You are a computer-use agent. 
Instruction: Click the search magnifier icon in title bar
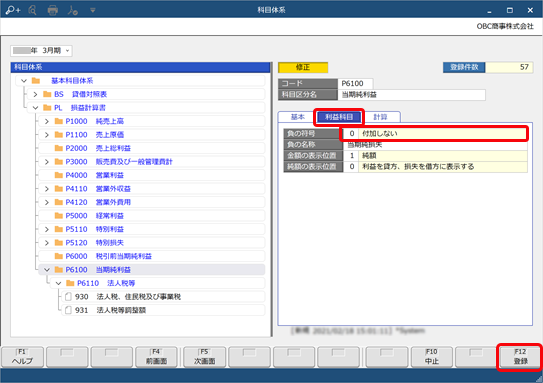(33, 10)
